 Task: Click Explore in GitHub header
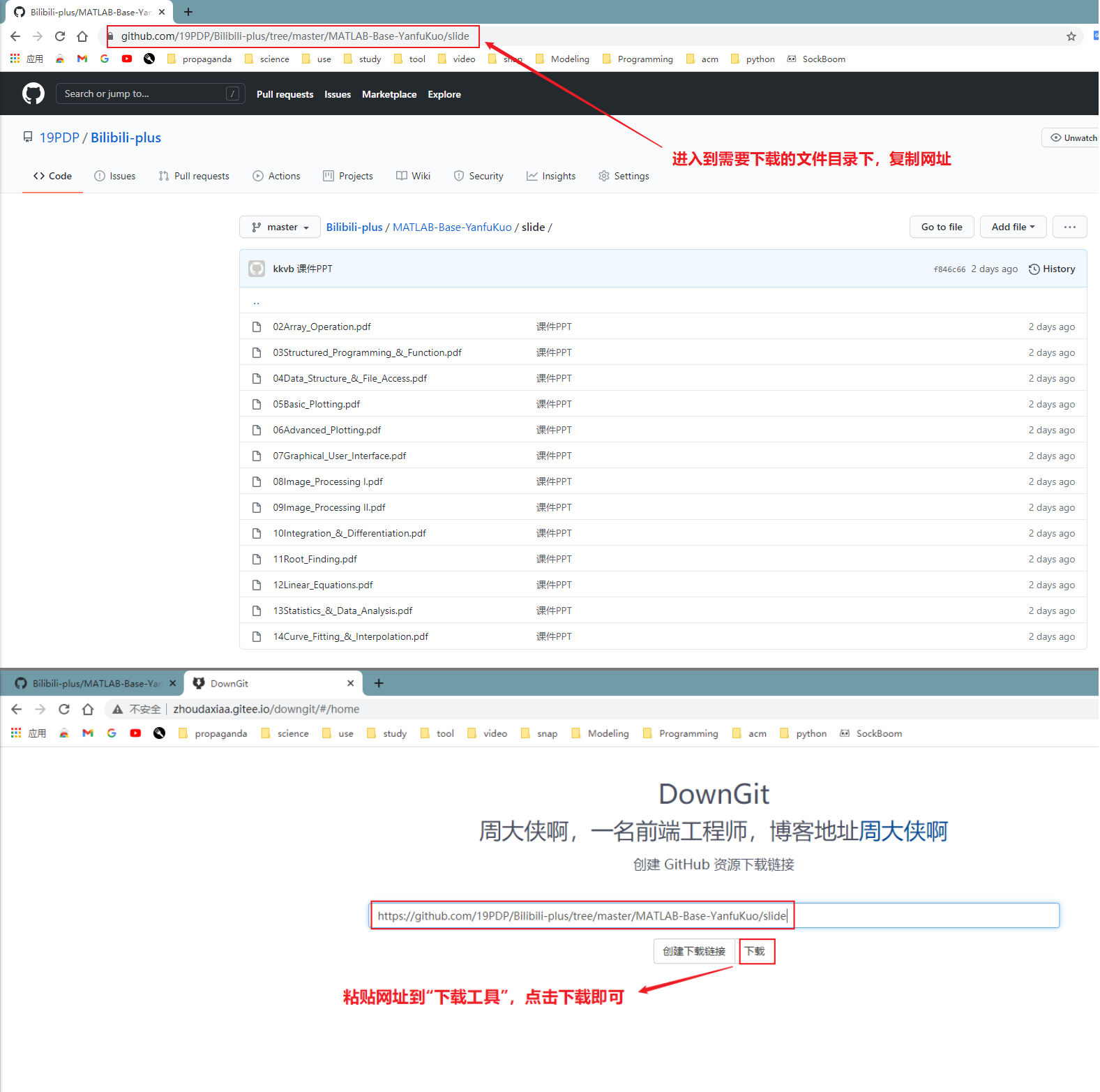tap(444, 94)
